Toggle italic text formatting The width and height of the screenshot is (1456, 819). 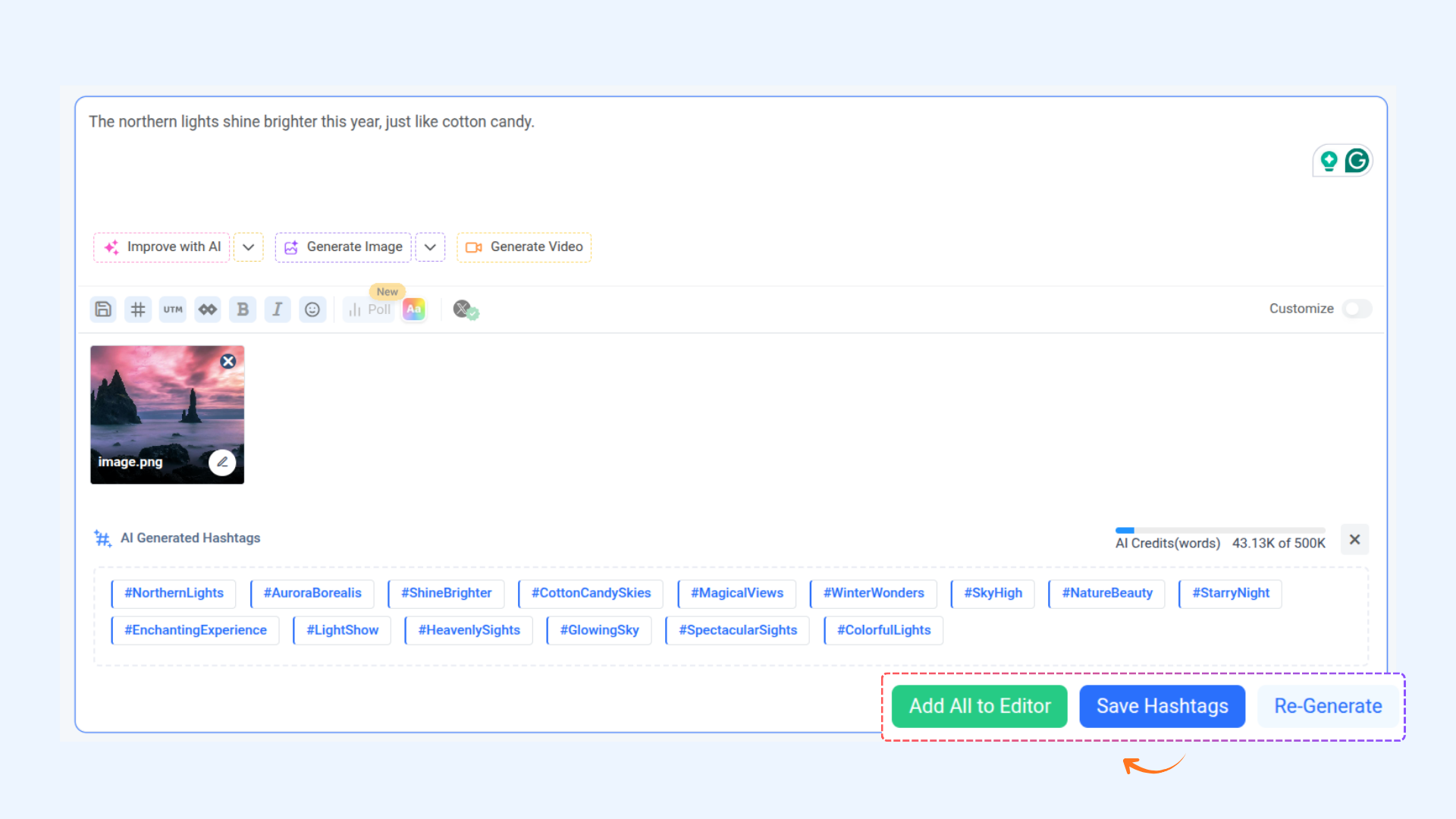(278, 309)
